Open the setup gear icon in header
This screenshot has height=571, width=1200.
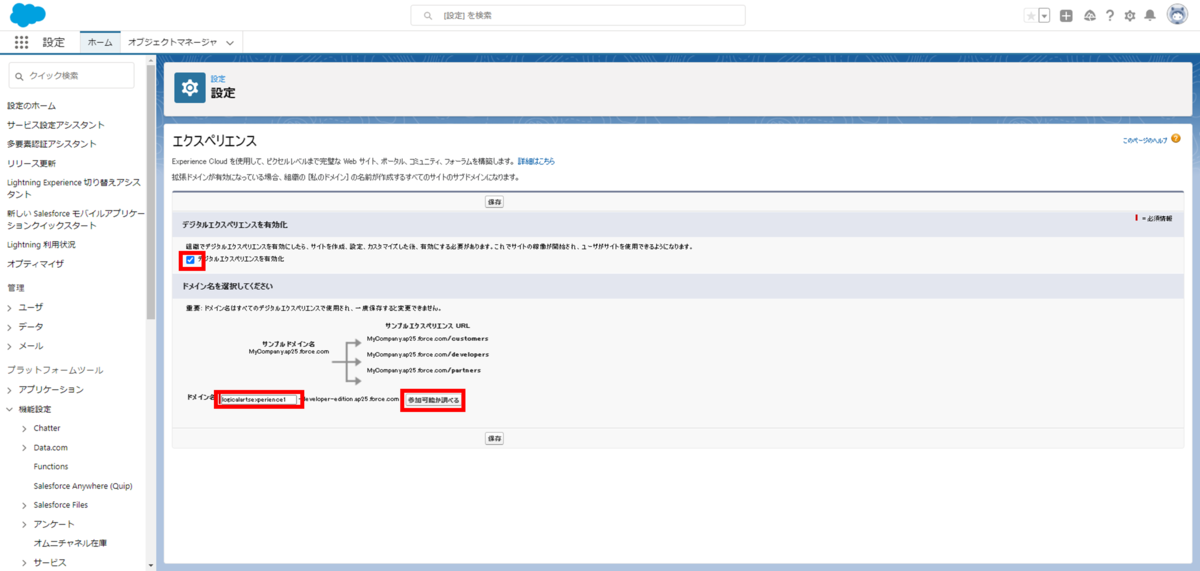(1130, 16)
